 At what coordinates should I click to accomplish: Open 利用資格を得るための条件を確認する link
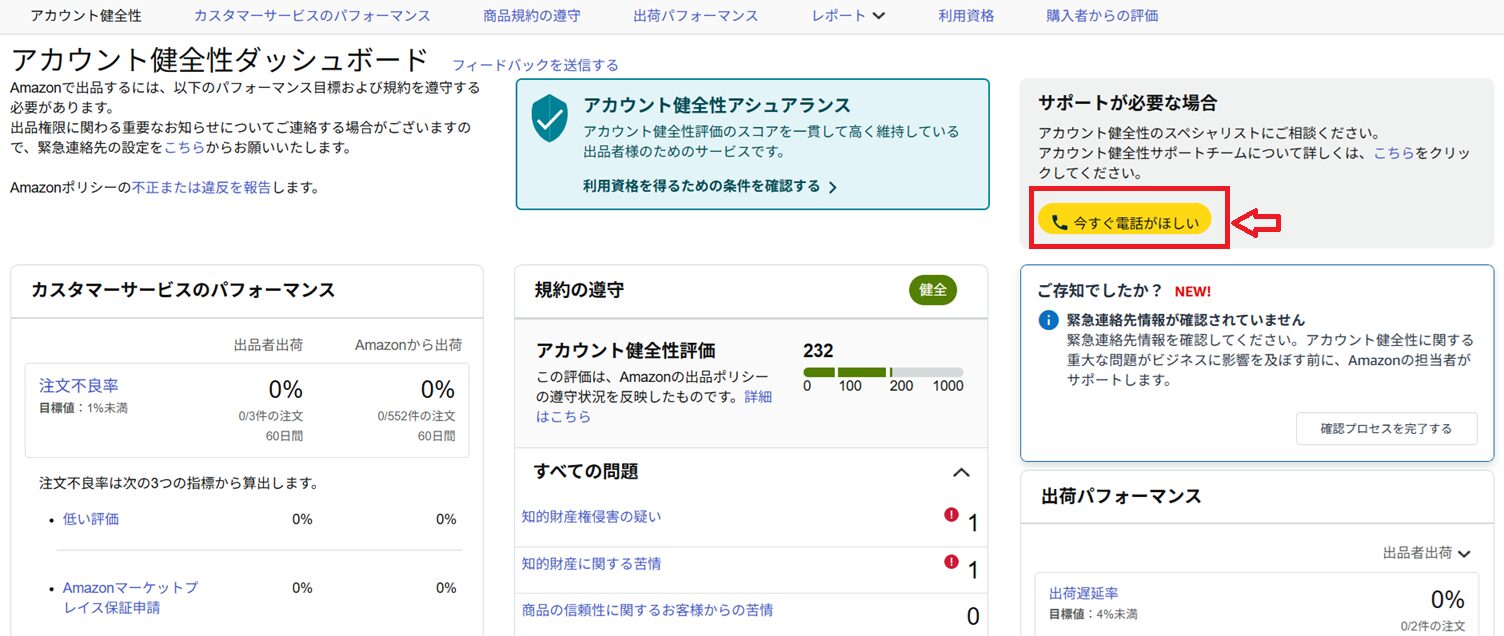point(710,186)
